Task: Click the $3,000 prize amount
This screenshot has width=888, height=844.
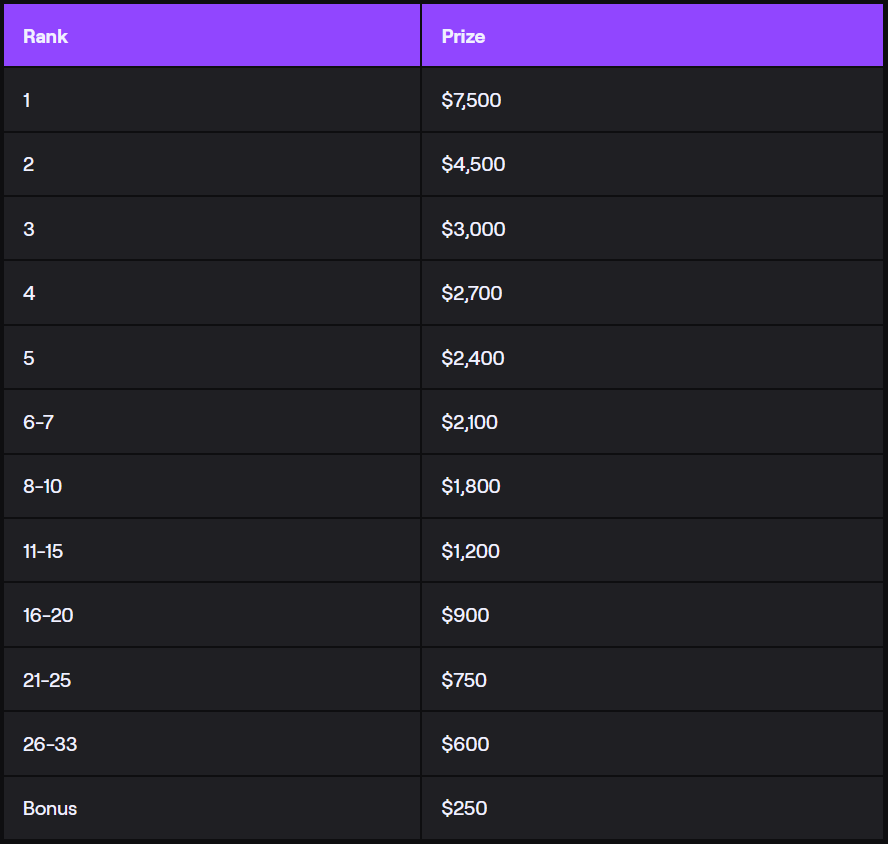Action: 473,229
